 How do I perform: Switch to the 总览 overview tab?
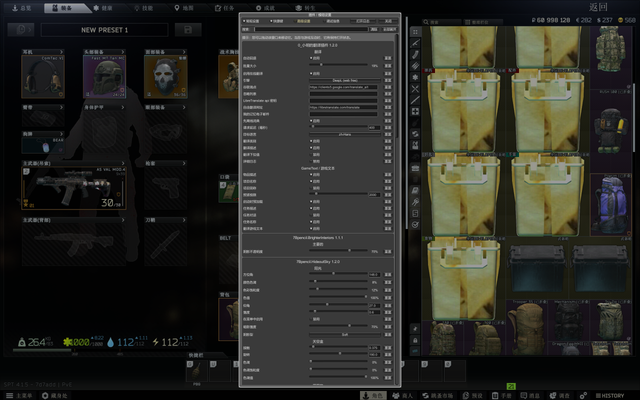[x=21, y=8]
